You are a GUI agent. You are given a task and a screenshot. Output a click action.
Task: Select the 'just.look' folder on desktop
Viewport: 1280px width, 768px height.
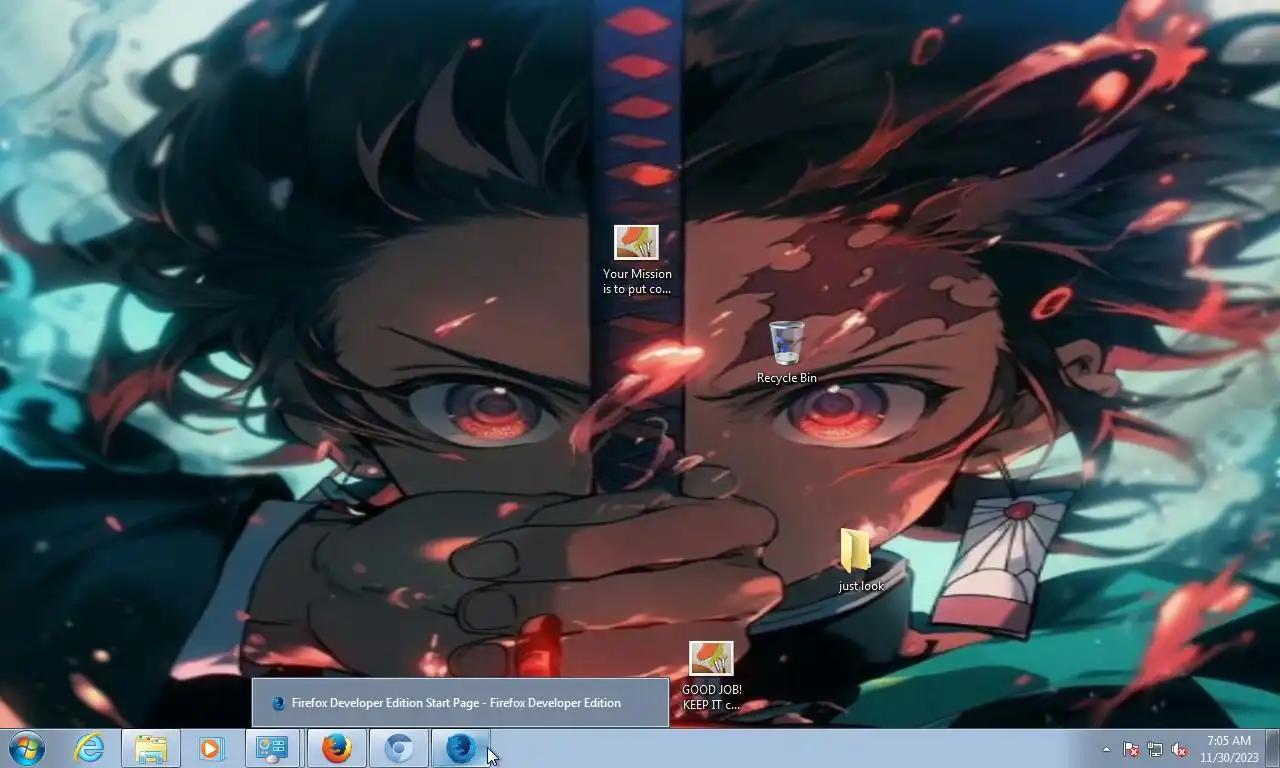tap(860, 561)
